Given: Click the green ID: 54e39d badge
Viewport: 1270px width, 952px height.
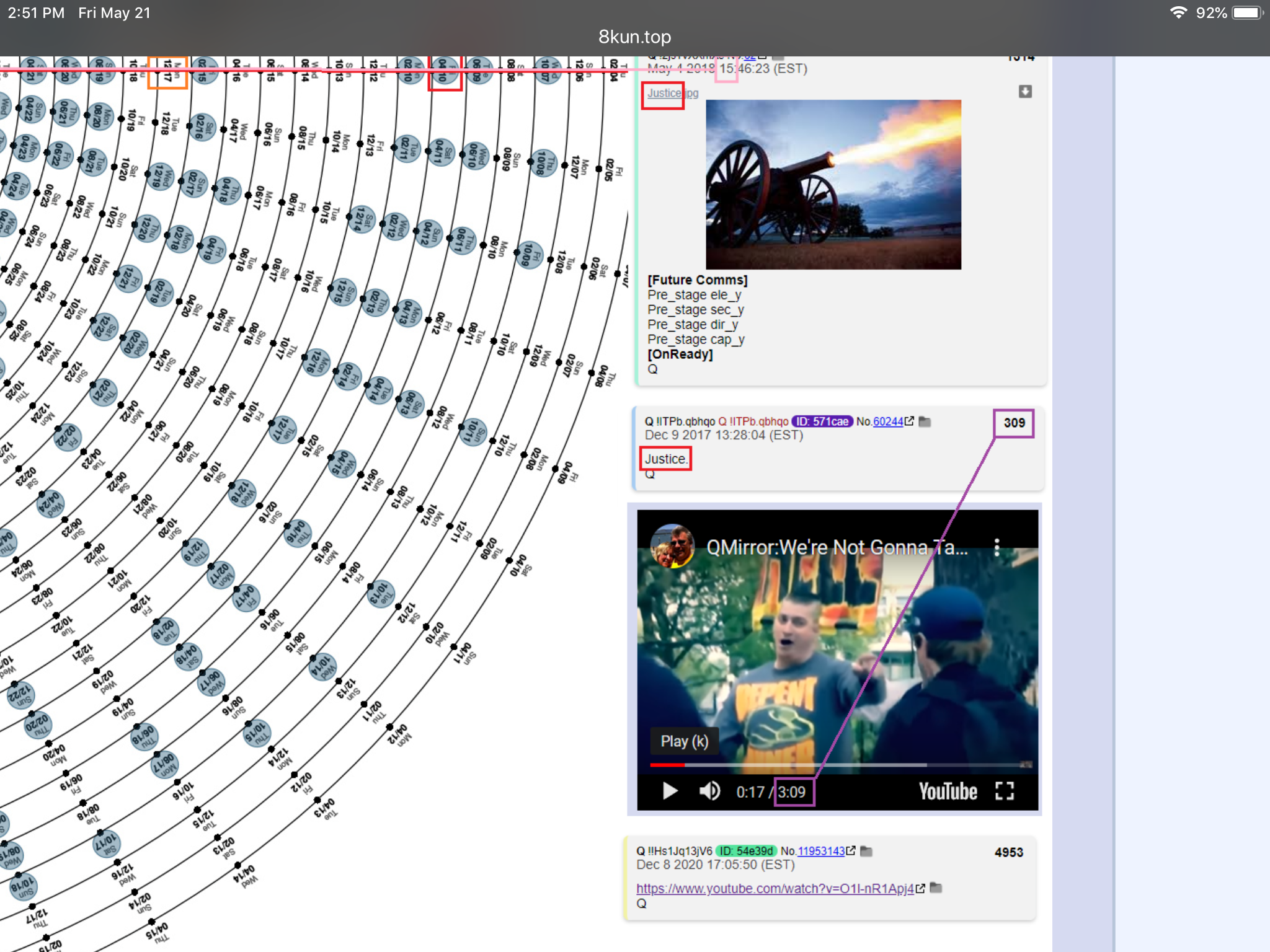Looking at the screenshot, I should (746, 852).
